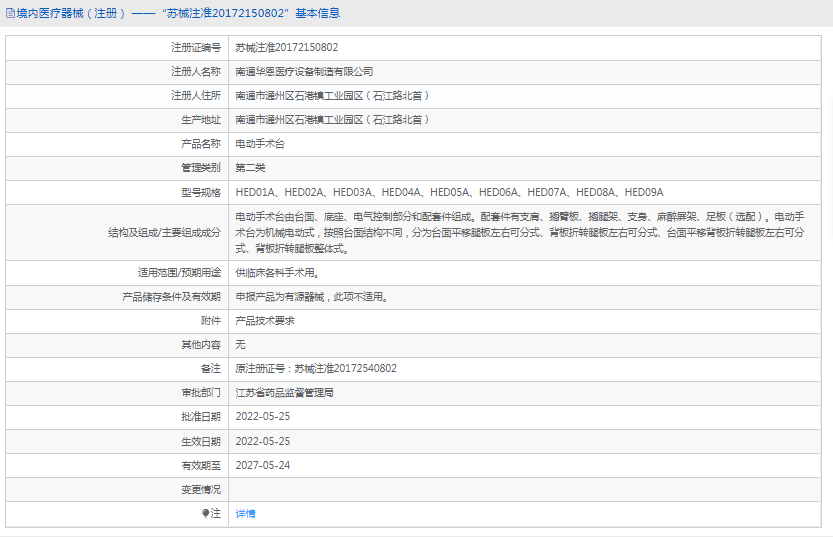The image size is (833, 537).
Task: Click the 型号规格 label
Action: tap(201, 192)
